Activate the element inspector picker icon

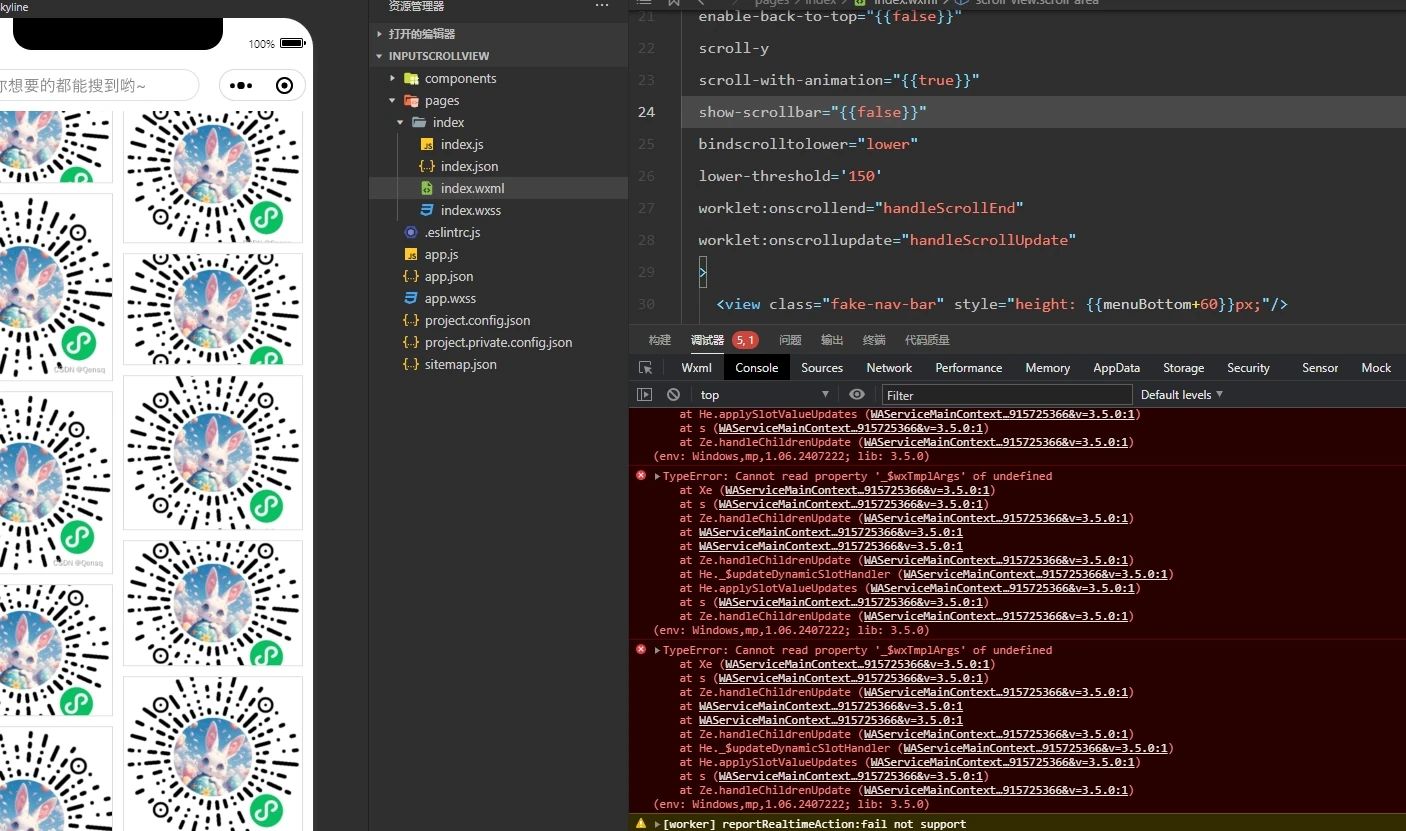(x=646, y=368)
